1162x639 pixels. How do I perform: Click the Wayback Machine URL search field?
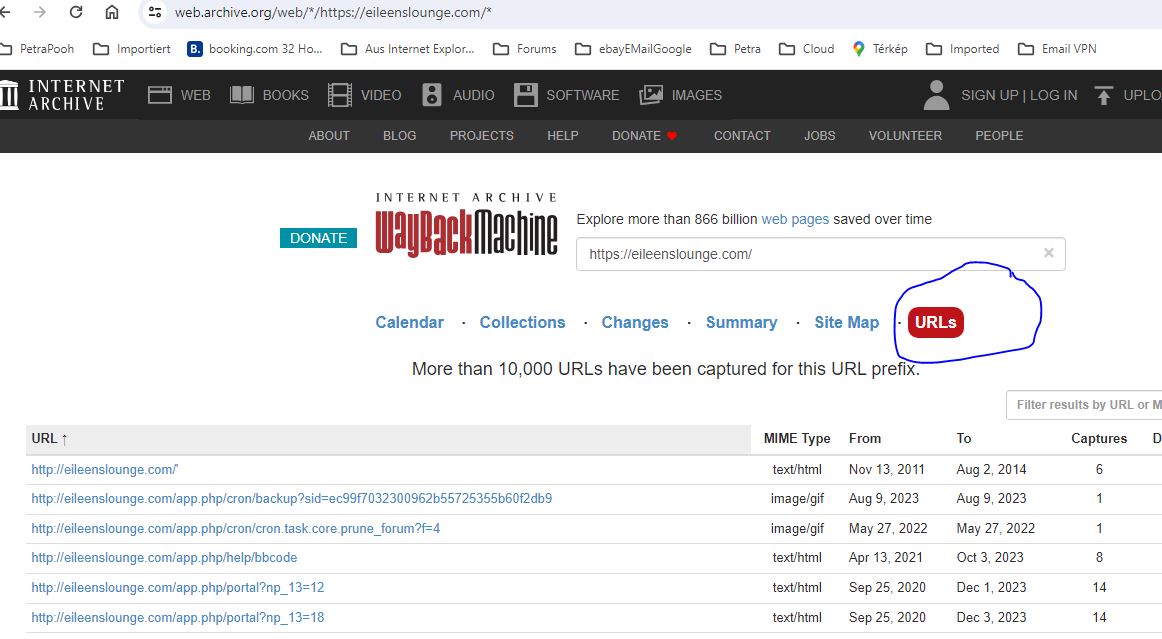click(820, 254)
